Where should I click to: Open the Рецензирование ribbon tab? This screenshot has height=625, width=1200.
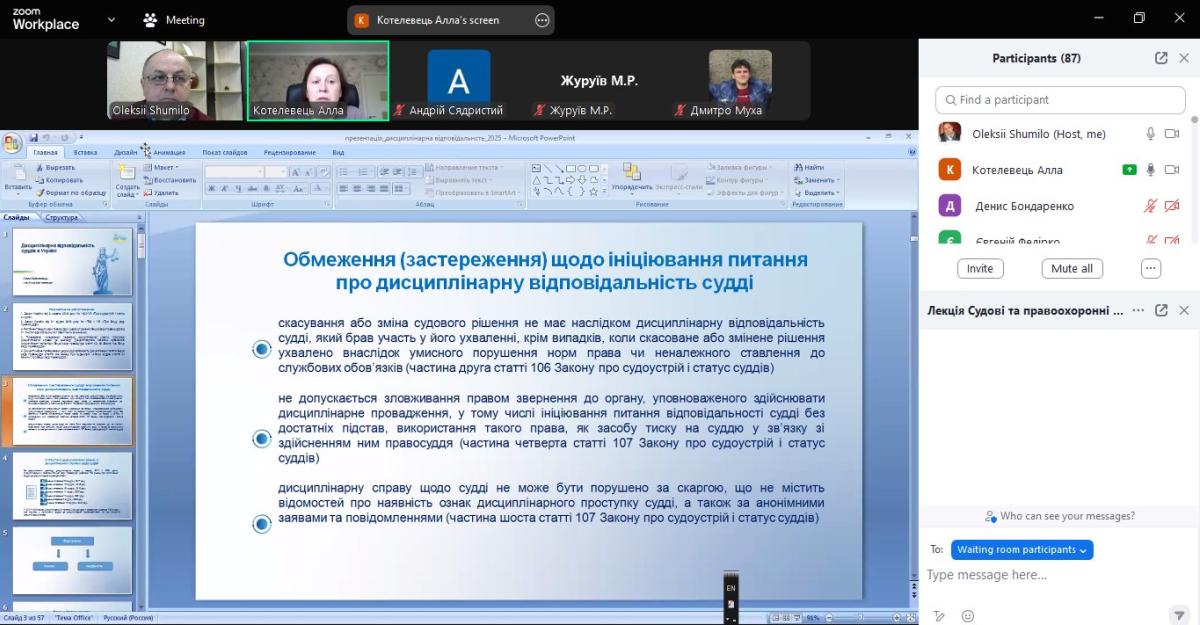(x=290, y=152)
